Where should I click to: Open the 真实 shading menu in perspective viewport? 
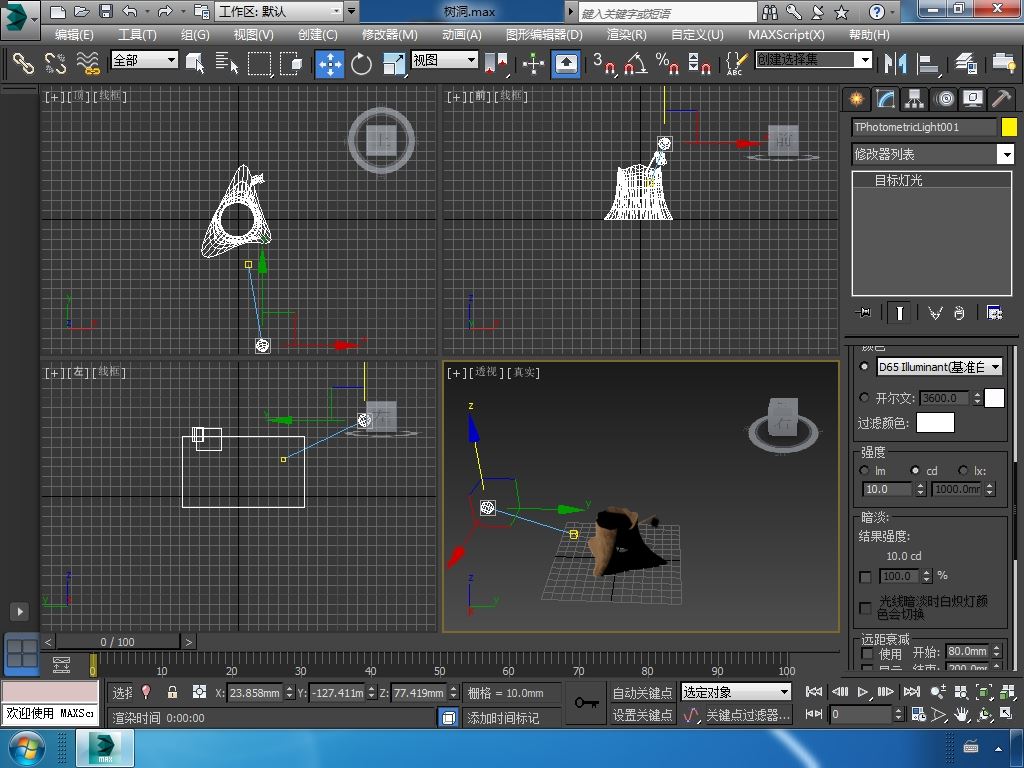[x=524, y=372]
